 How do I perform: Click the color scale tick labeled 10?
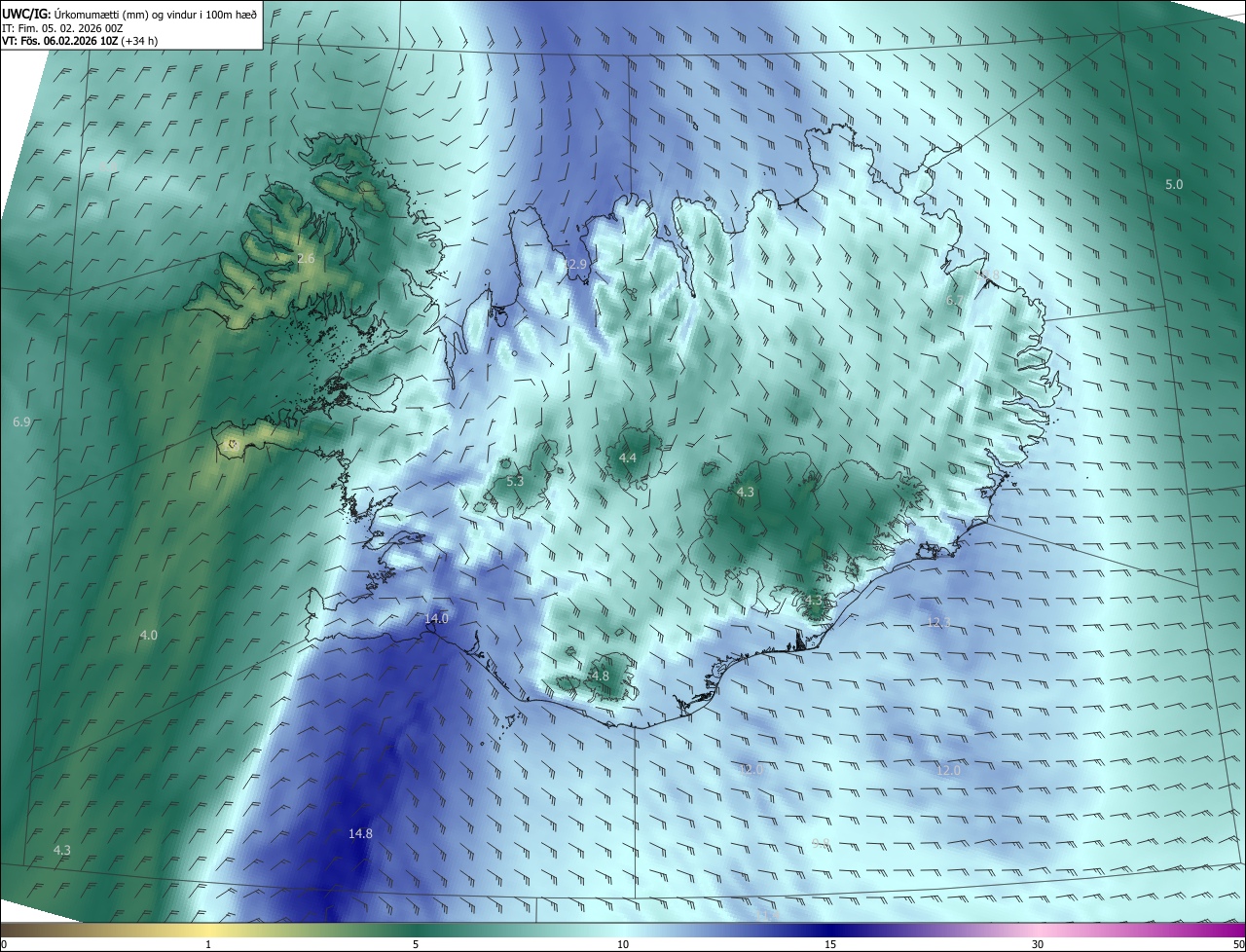point(623,944)
